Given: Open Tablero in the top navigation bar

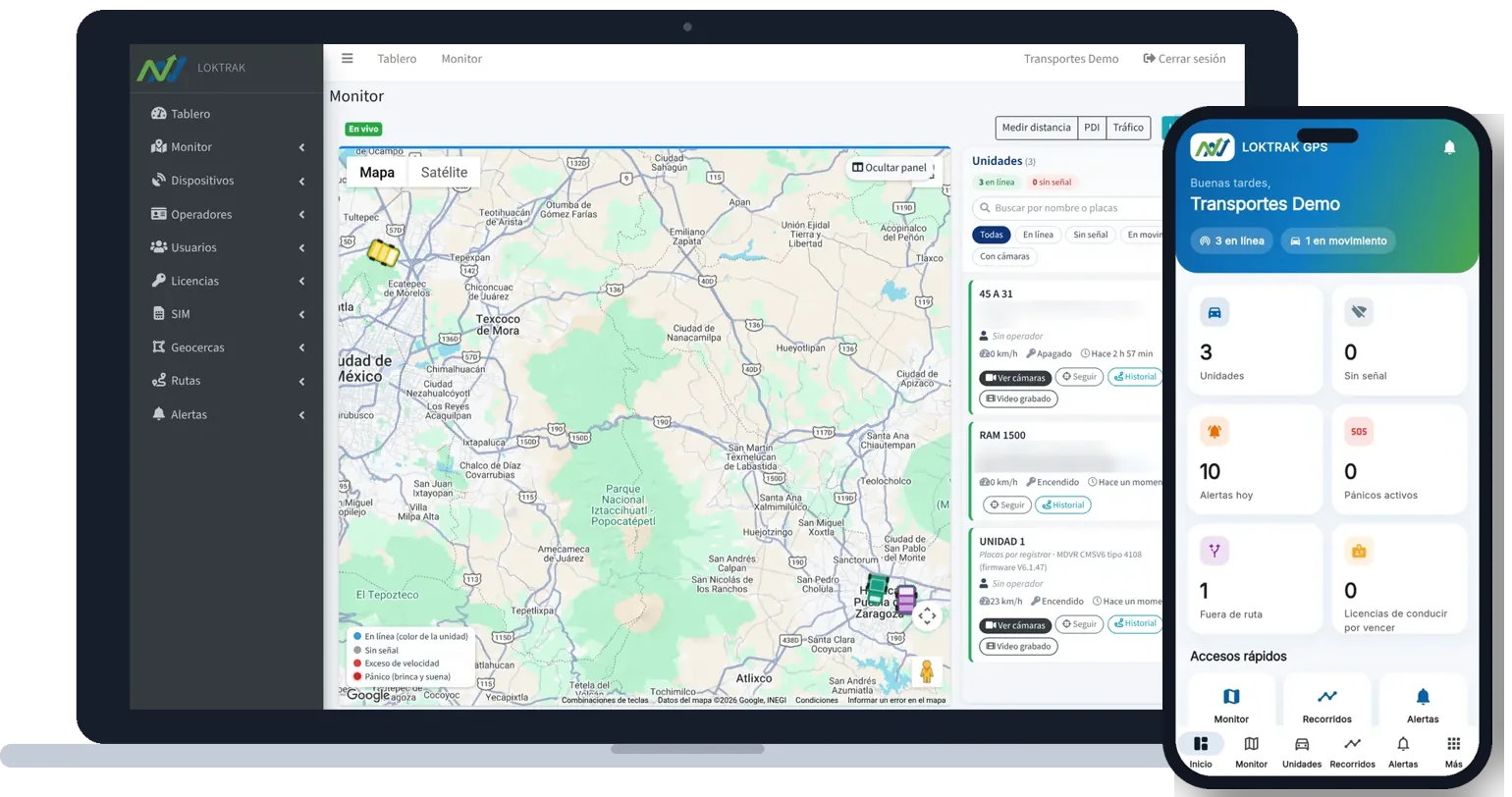Looking at the screenshot, I should click(397, 59).
